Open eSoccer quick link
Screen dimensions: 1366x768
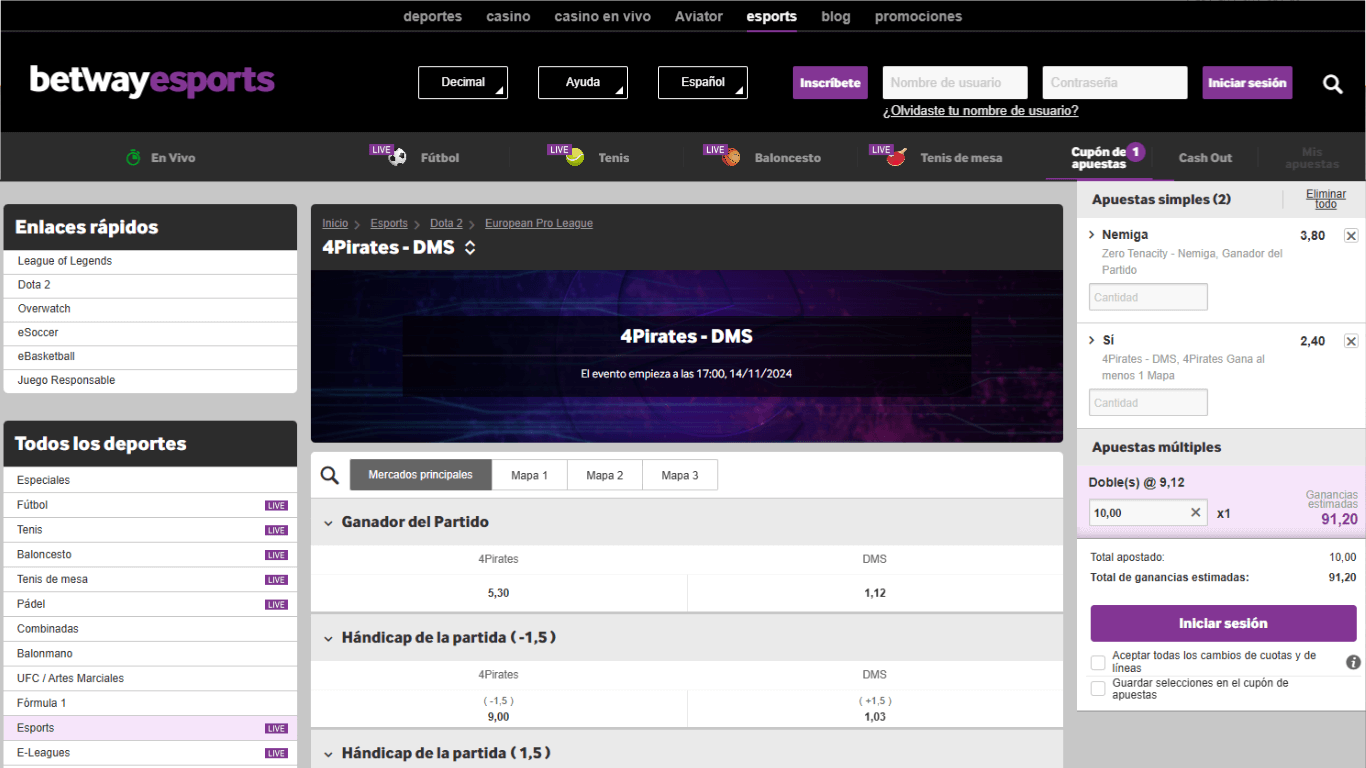coord(150,332)
